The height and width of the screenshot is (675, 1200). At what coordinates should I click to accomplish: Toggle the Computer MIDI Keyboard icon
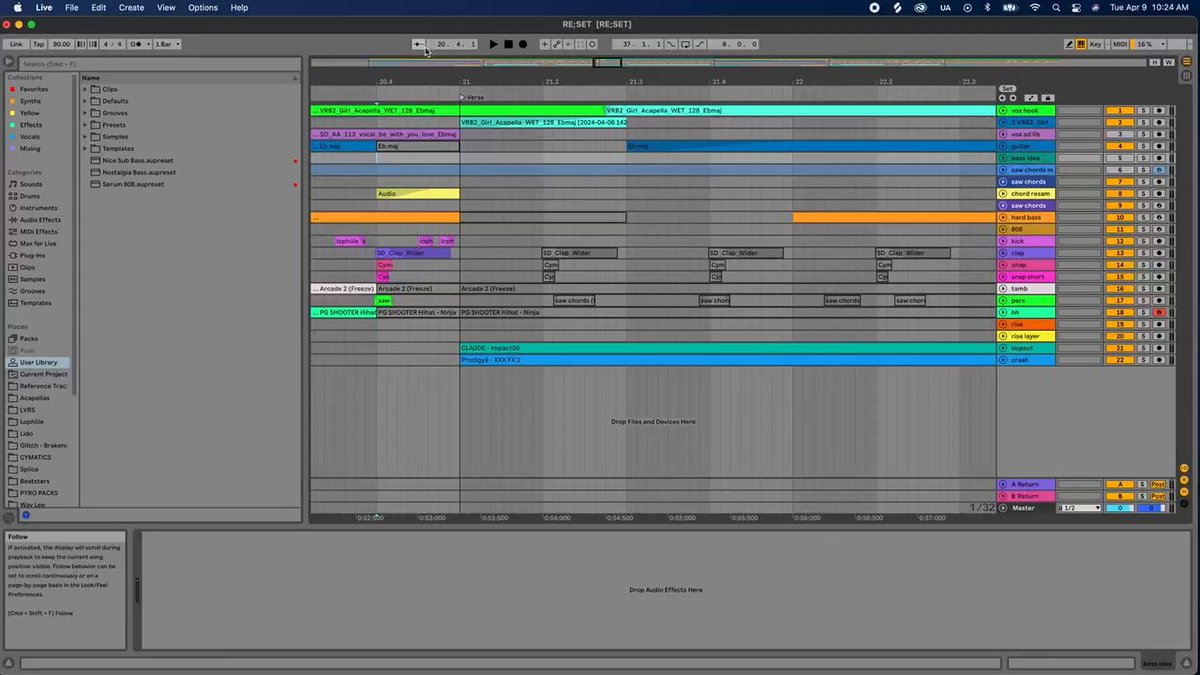point(1081,44)
